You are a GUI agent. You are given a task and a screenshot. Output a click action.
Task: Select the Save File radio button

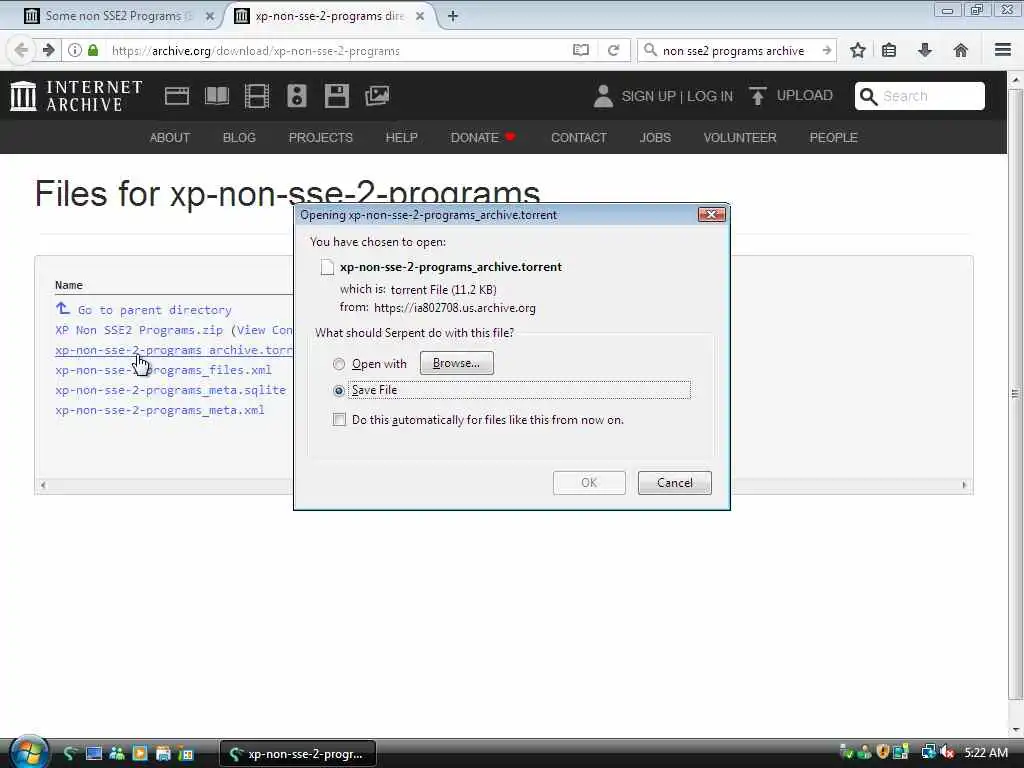(x=338, y=391)
